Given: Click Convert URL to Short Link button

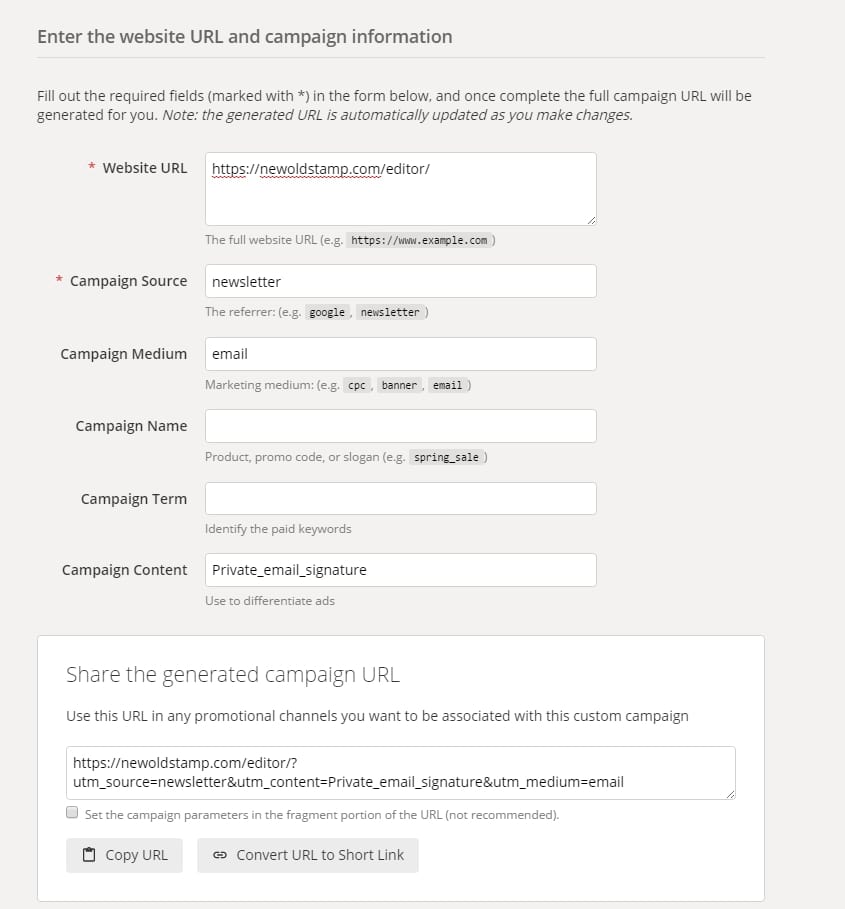Looking at the screenshot, I should (x=308, y=855).
